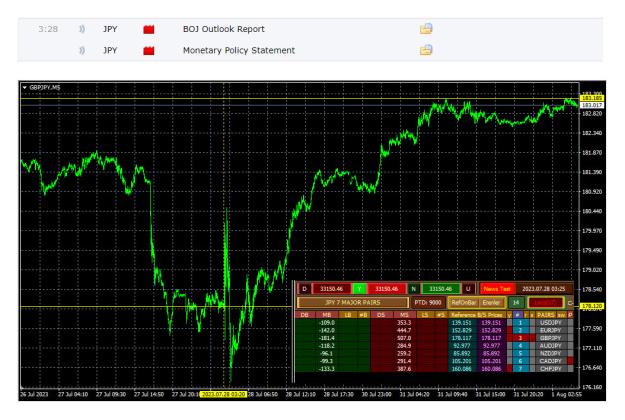The height and width of the screenshot is (420, 625).
Task: Select the NZDJPY pair
Action: click(550, 353)
